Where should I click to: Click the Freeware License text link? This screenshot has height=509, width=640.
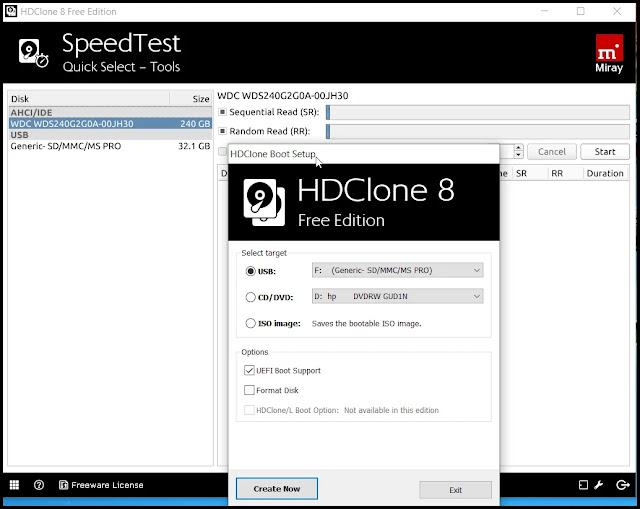[107, 485]
